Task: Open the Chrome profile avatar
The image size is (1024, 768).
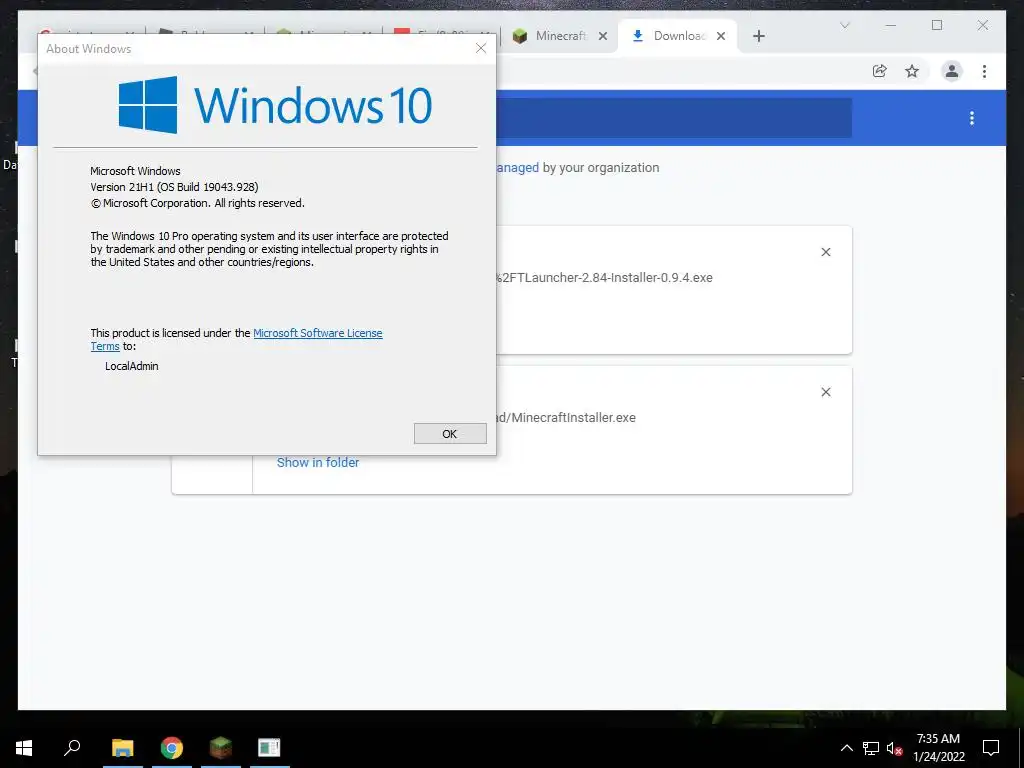Action: pyautogui.click(x=952, y=71)
